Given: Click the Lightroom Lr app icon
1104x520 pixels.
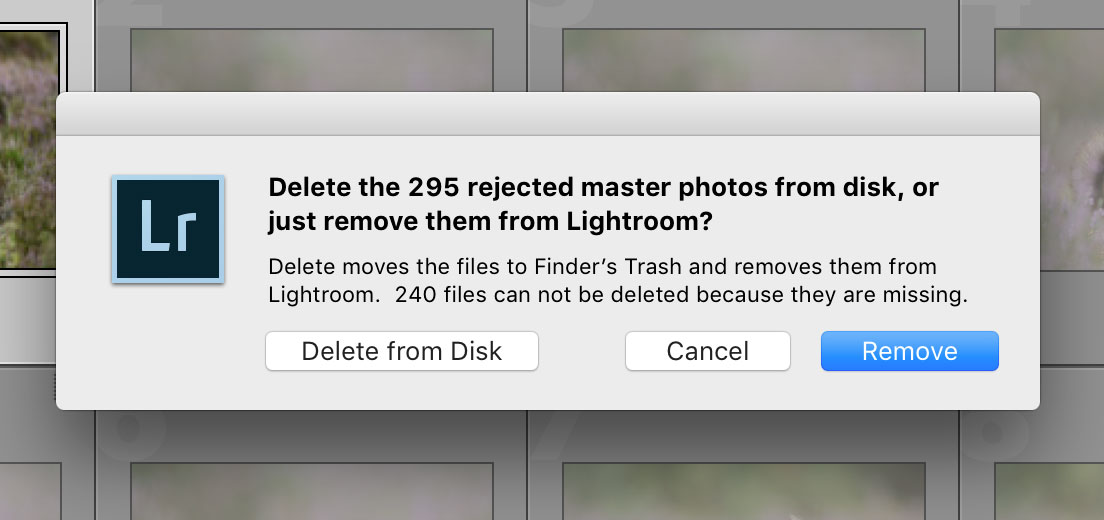Looking at the screenshot, I should click(x=168, y=229).
